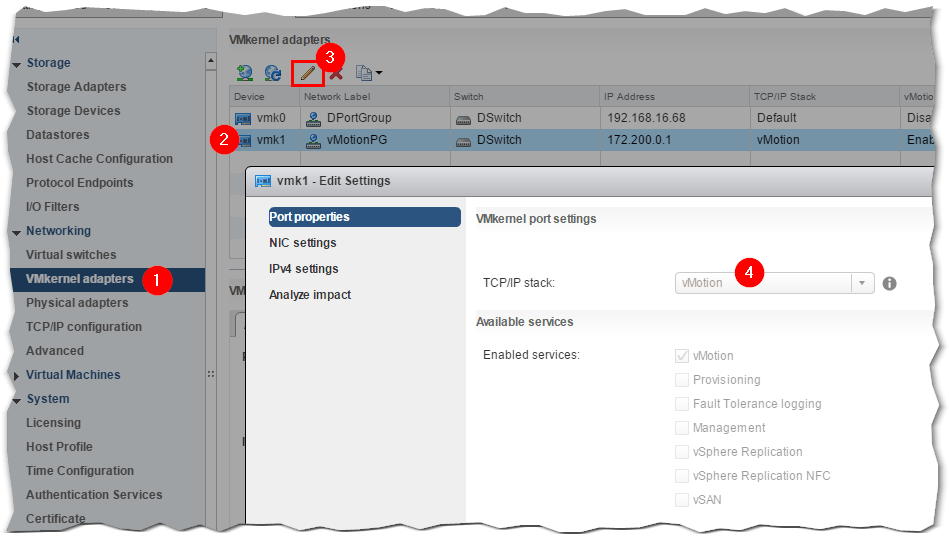Sort by Switch column header
This screenshot has width=949, height=542.
[x=524, y=96]
